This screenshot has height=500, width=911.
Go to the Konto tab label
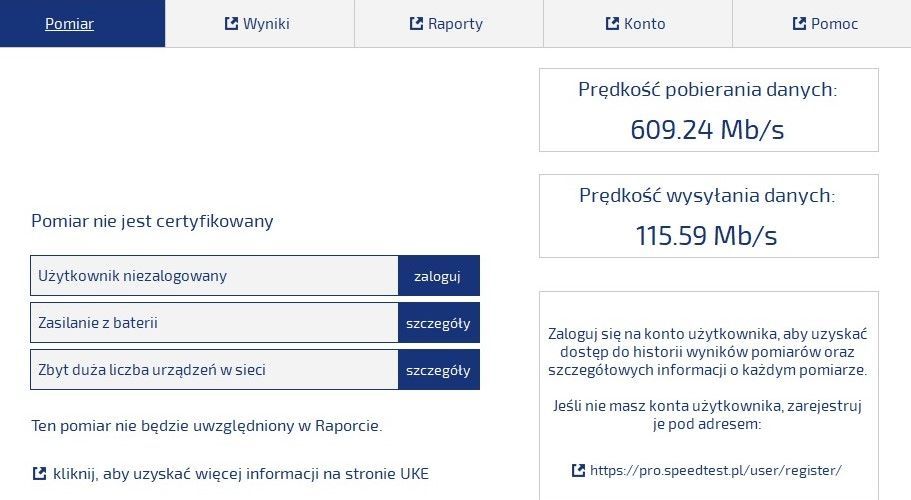coord(644,24)
